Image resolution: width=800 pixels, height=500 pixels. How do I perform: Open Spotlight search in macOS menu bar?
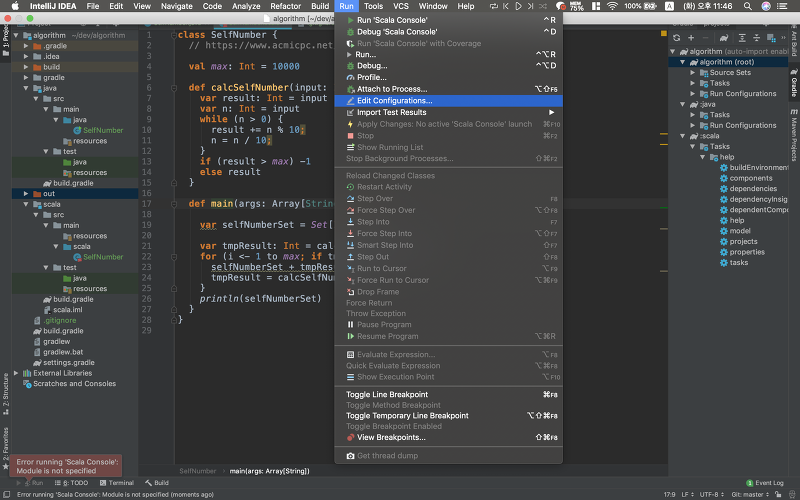coord(747,6)
